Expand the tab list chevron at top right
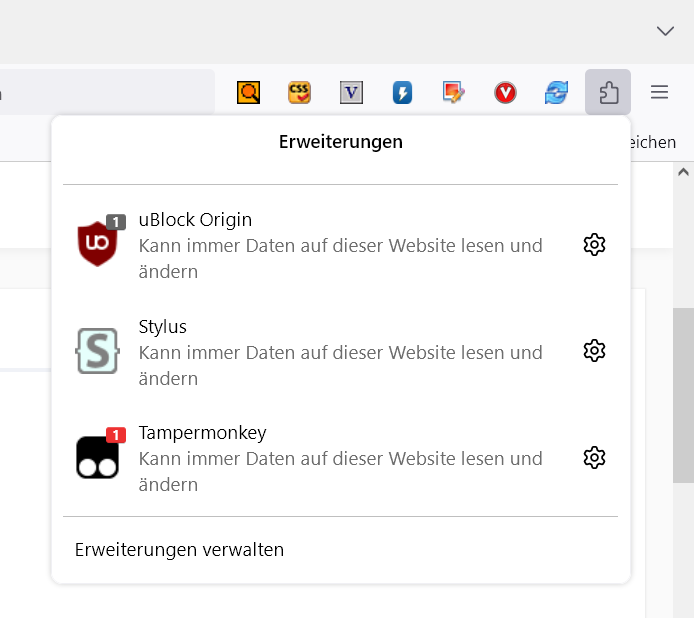 click(665, 31)
